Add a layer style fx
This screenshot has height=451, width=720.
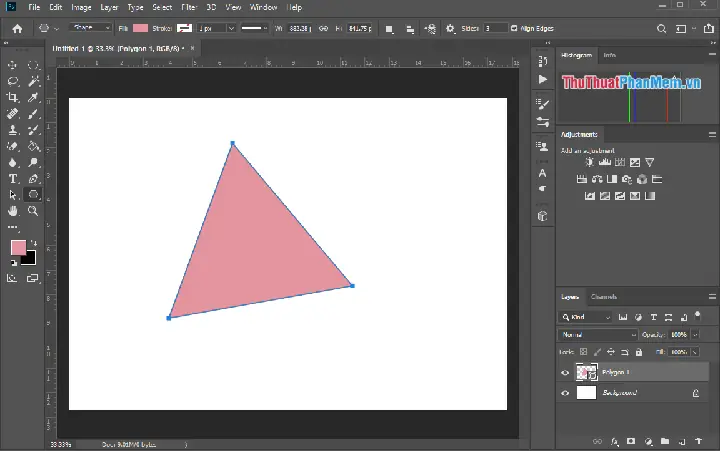pyautogui.click(x=615, y=441)
